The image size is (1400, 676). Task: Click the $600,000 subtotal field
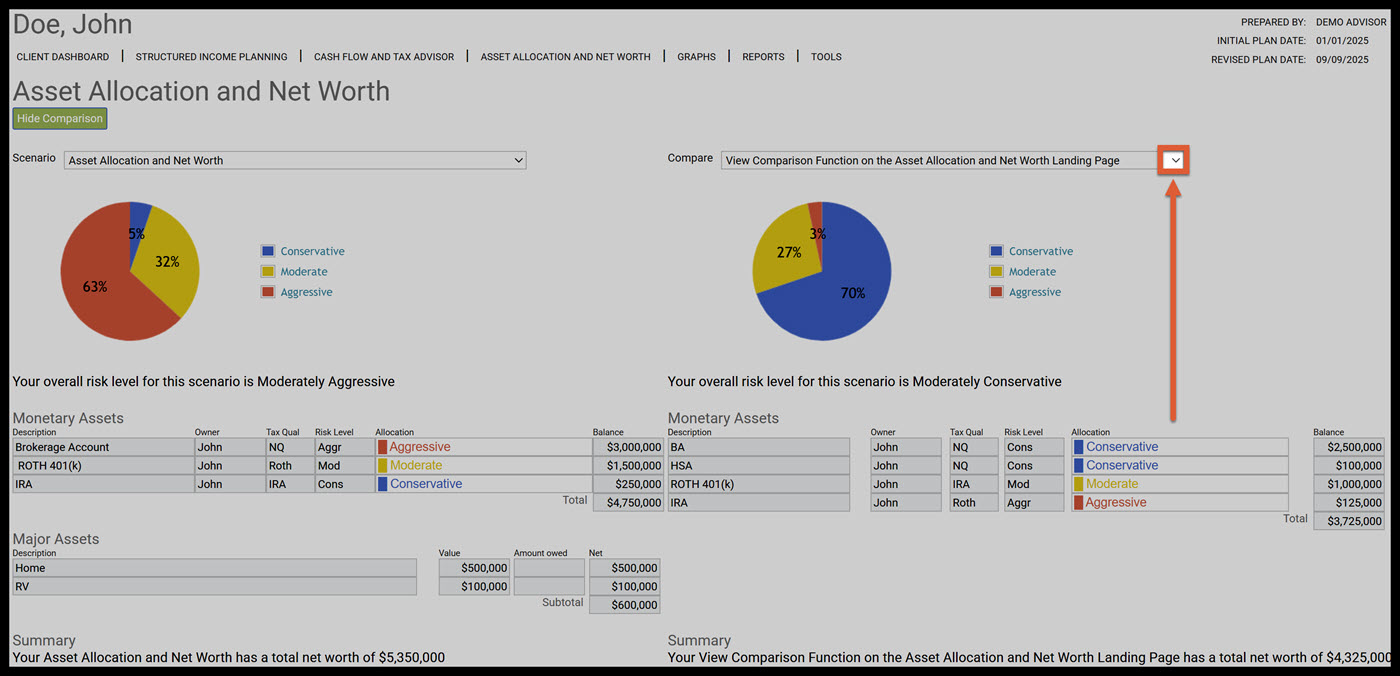coord(625,605)
